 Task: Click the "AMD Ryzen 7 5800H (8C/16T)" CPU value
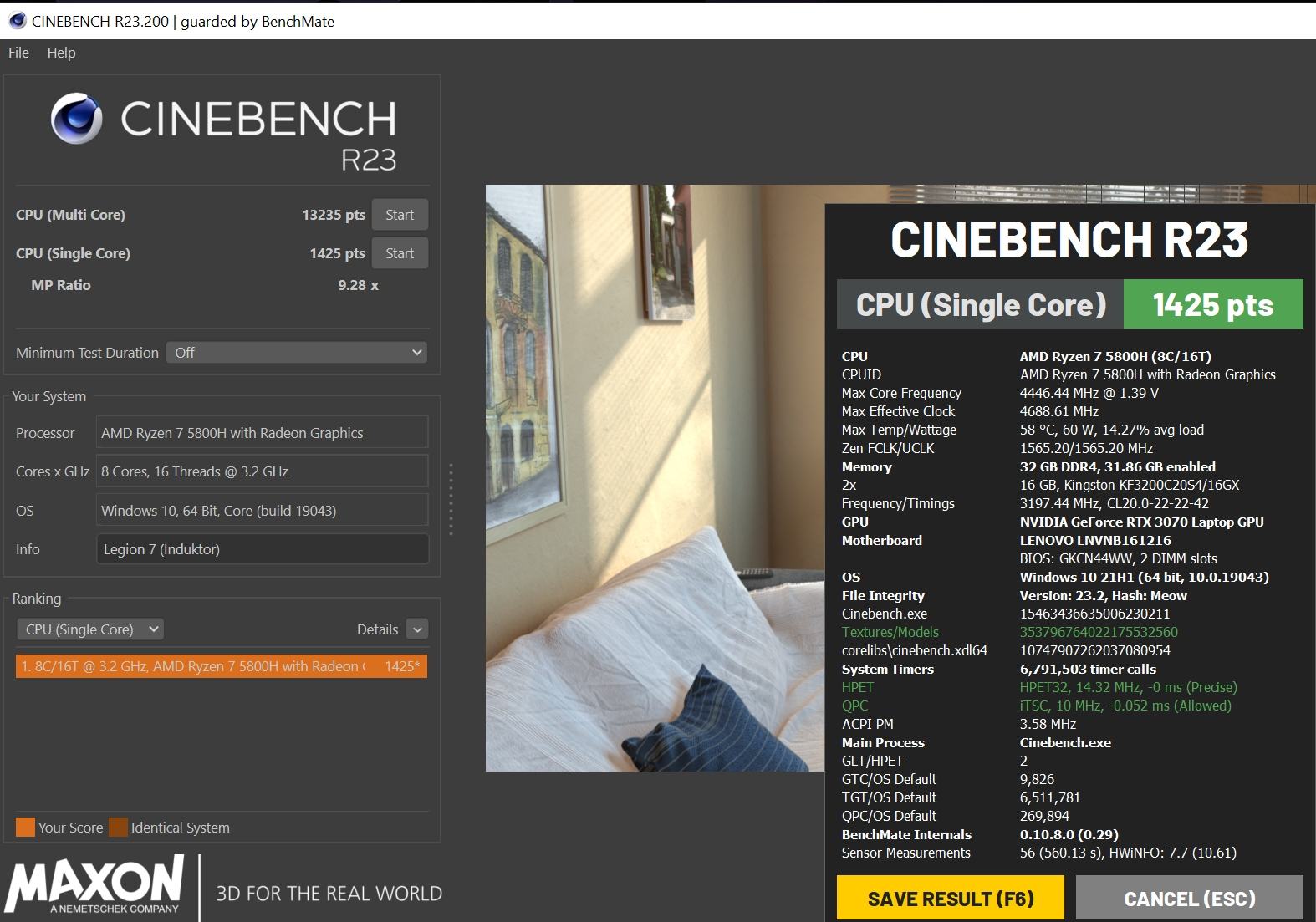coord(1115,356)
